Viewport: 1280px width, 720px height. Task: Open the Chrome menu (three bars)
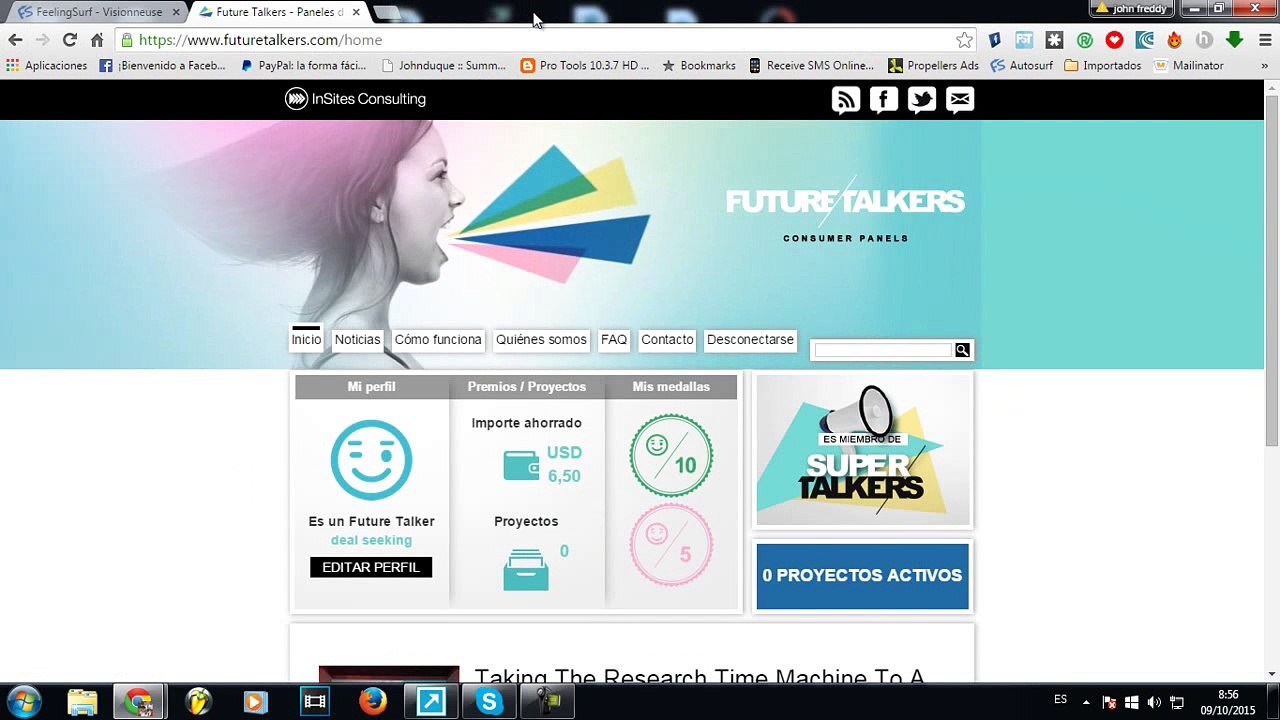(1264, 40)
